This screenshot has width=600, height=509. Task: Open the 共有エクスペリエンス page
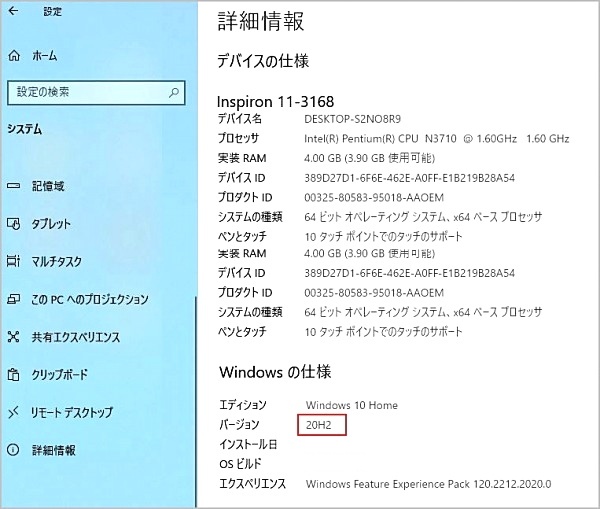point(76,337)
